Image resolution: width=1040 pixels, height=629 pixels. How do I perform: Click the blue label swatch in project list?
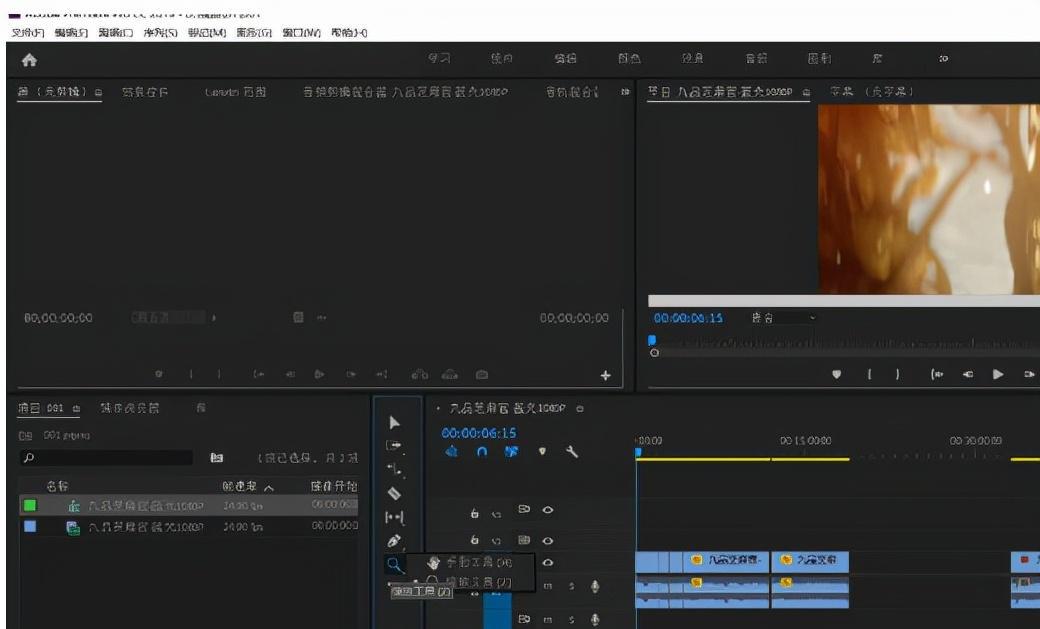tap(30, 526)
